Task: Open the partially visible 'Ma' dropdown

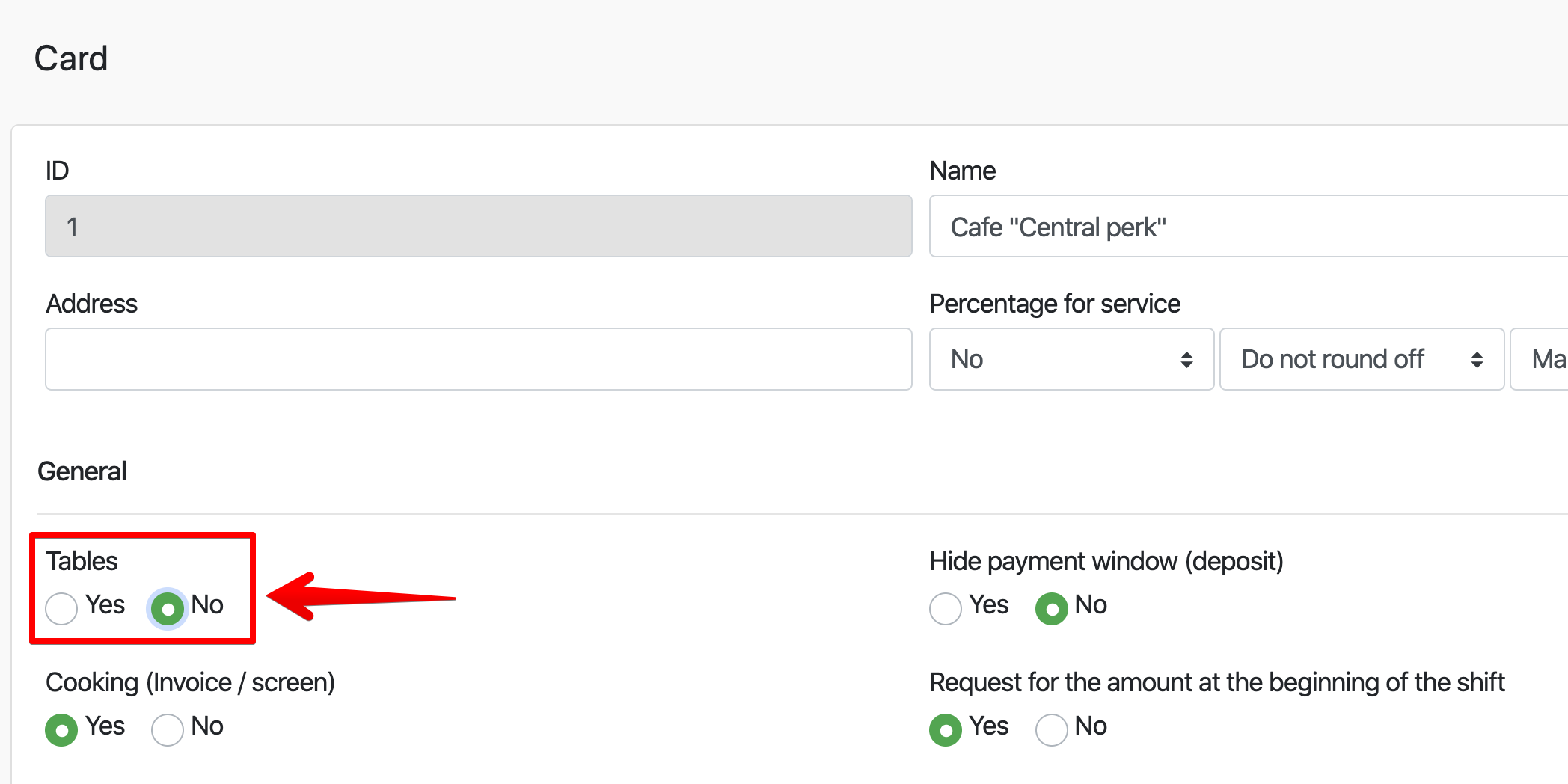Action: click(1541, 359)
